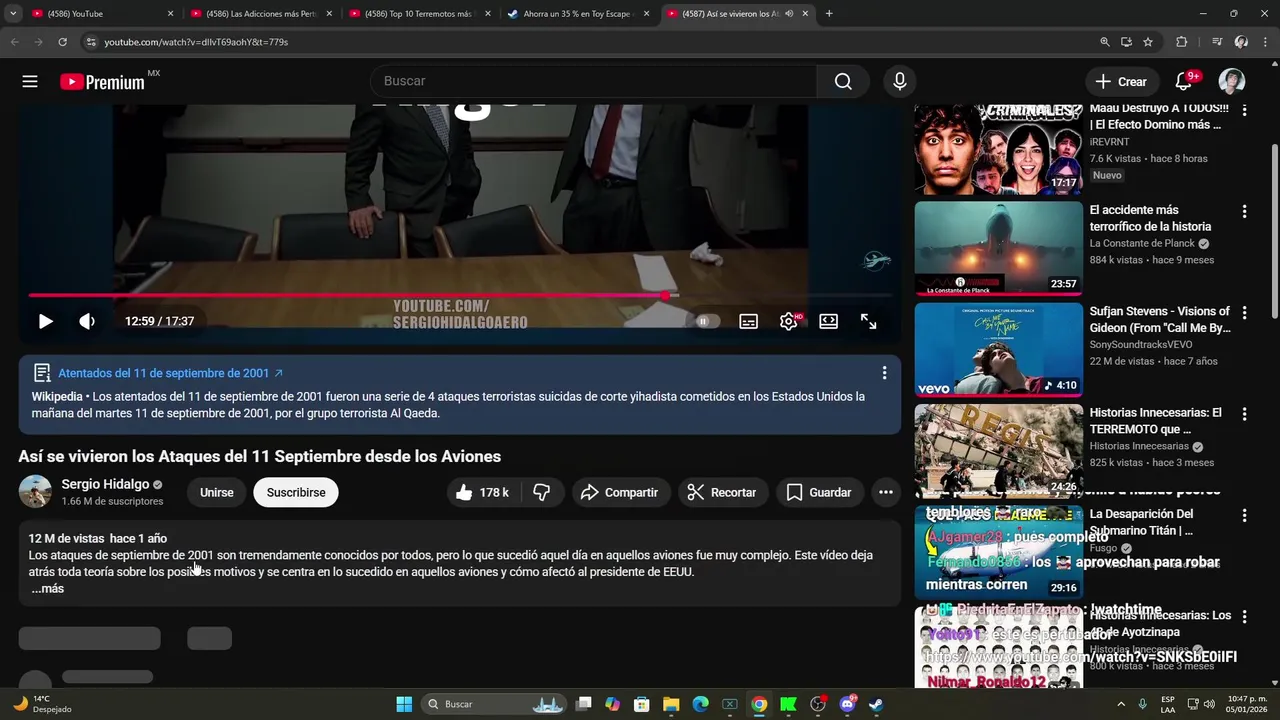1280x720 pixels.
Task: Save the video with Guardar
Action: coord(819,492)
